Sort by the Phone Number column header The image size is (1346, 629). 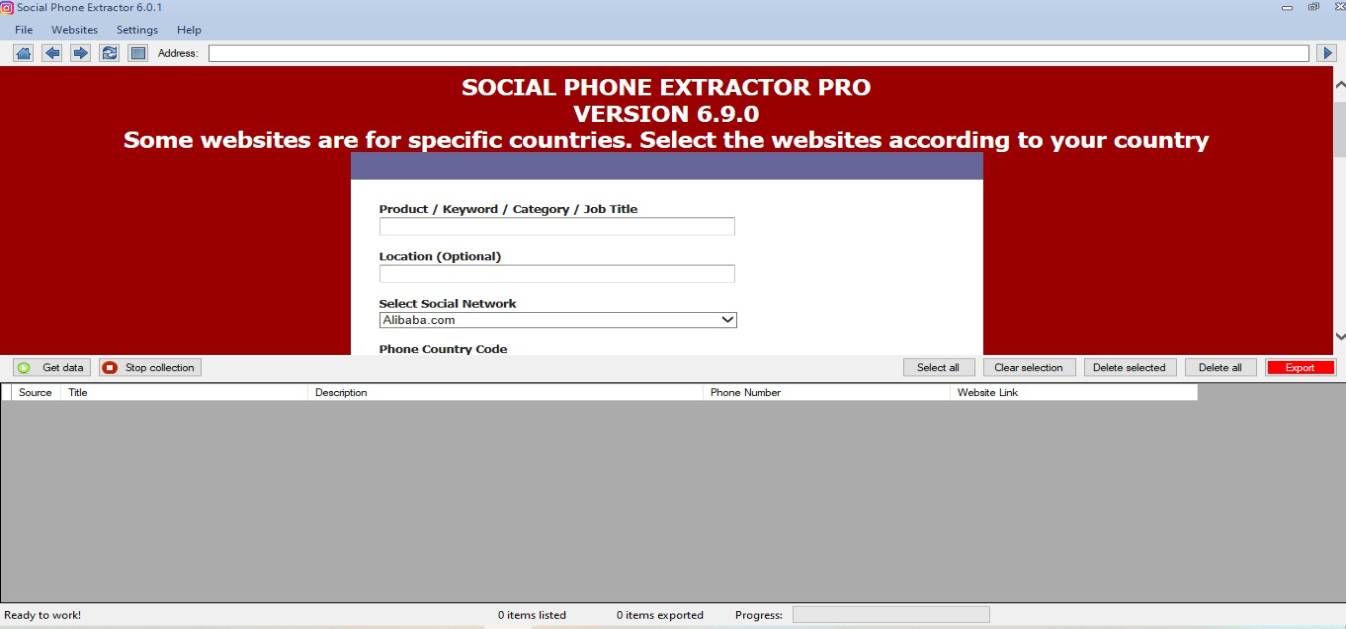coord(826,392)
